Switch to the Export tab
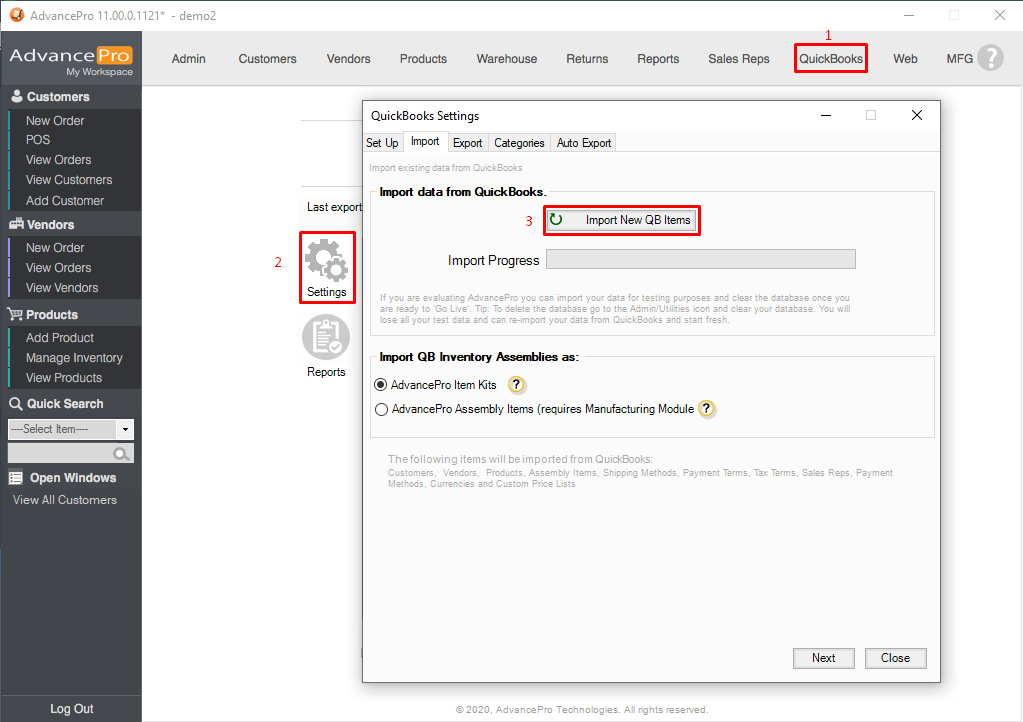Image resolution: width=1023 pixels, height=722 pixels. (467, 143)
